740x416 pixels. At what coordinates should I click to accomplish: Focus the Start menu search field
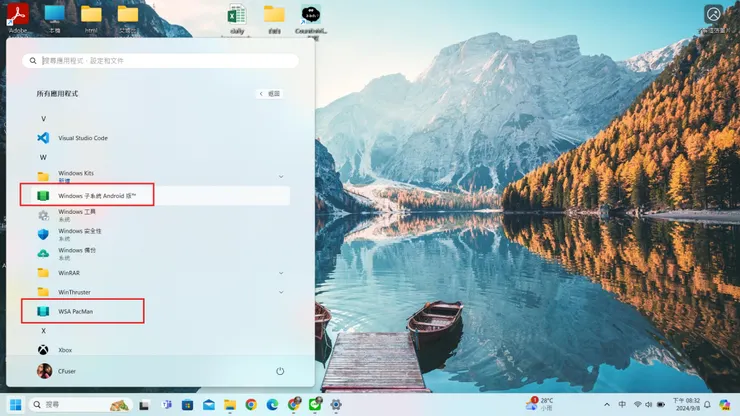[x=160, y=60]
